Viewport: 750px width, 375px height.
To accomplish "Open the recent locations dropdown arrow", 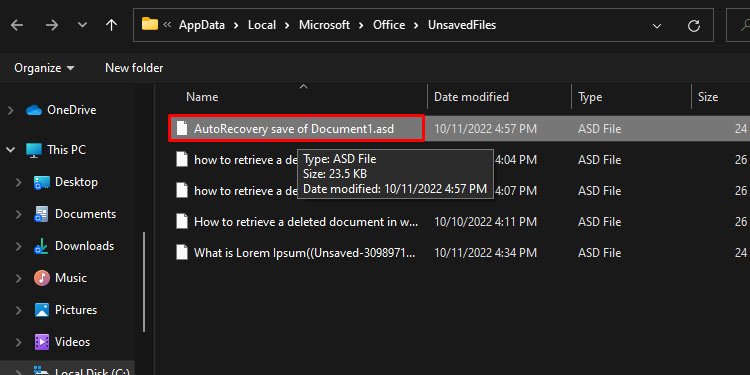I will coord(82,25).
